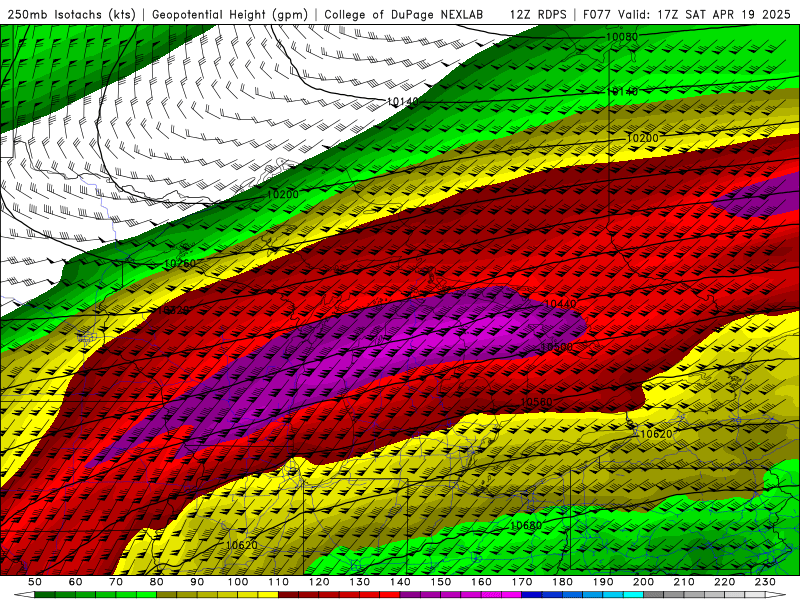Click the 'Geopotential Height (gpm)' title text

point(230,15)
